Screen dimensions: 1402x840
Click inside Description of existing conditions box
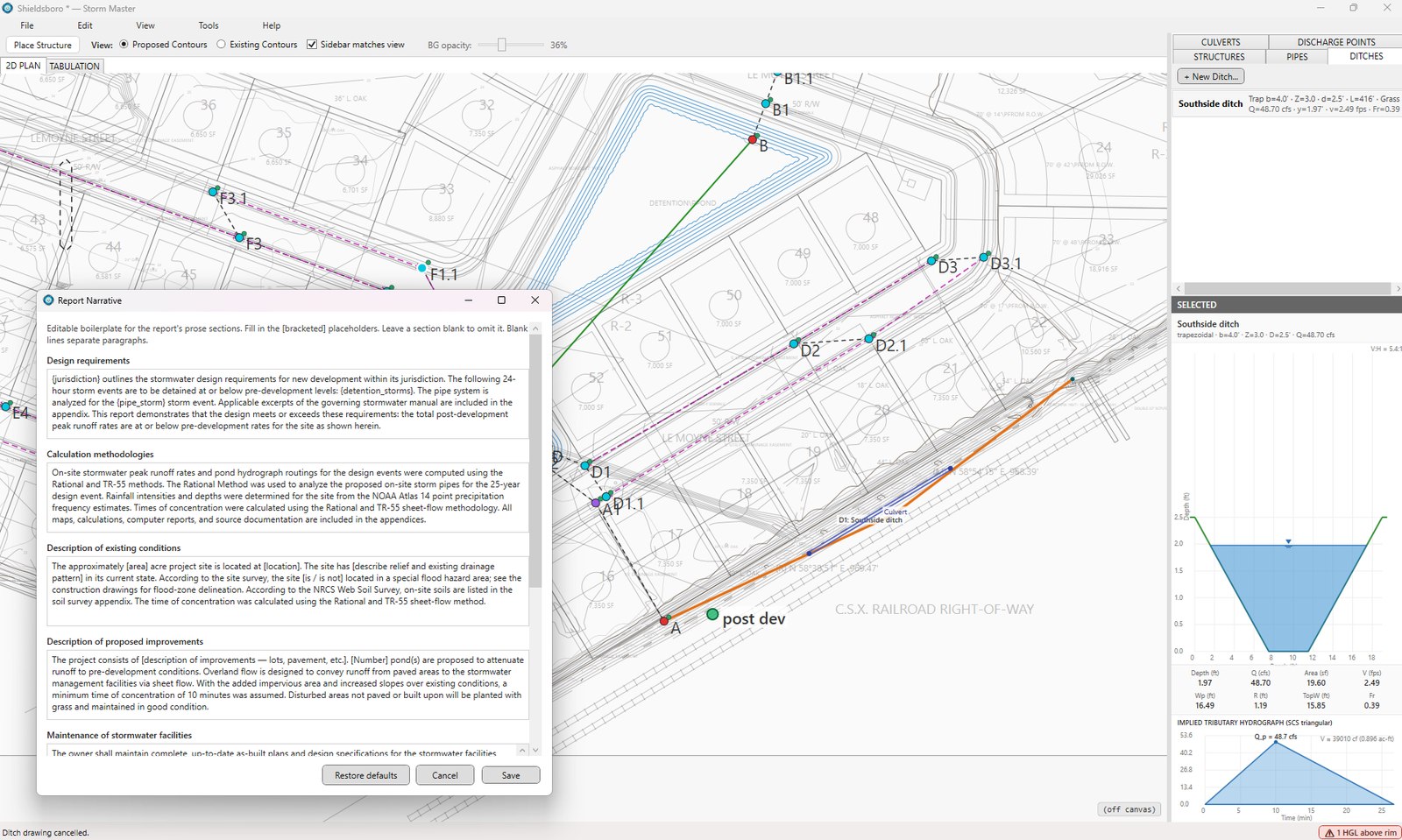(x=287, y=590)
